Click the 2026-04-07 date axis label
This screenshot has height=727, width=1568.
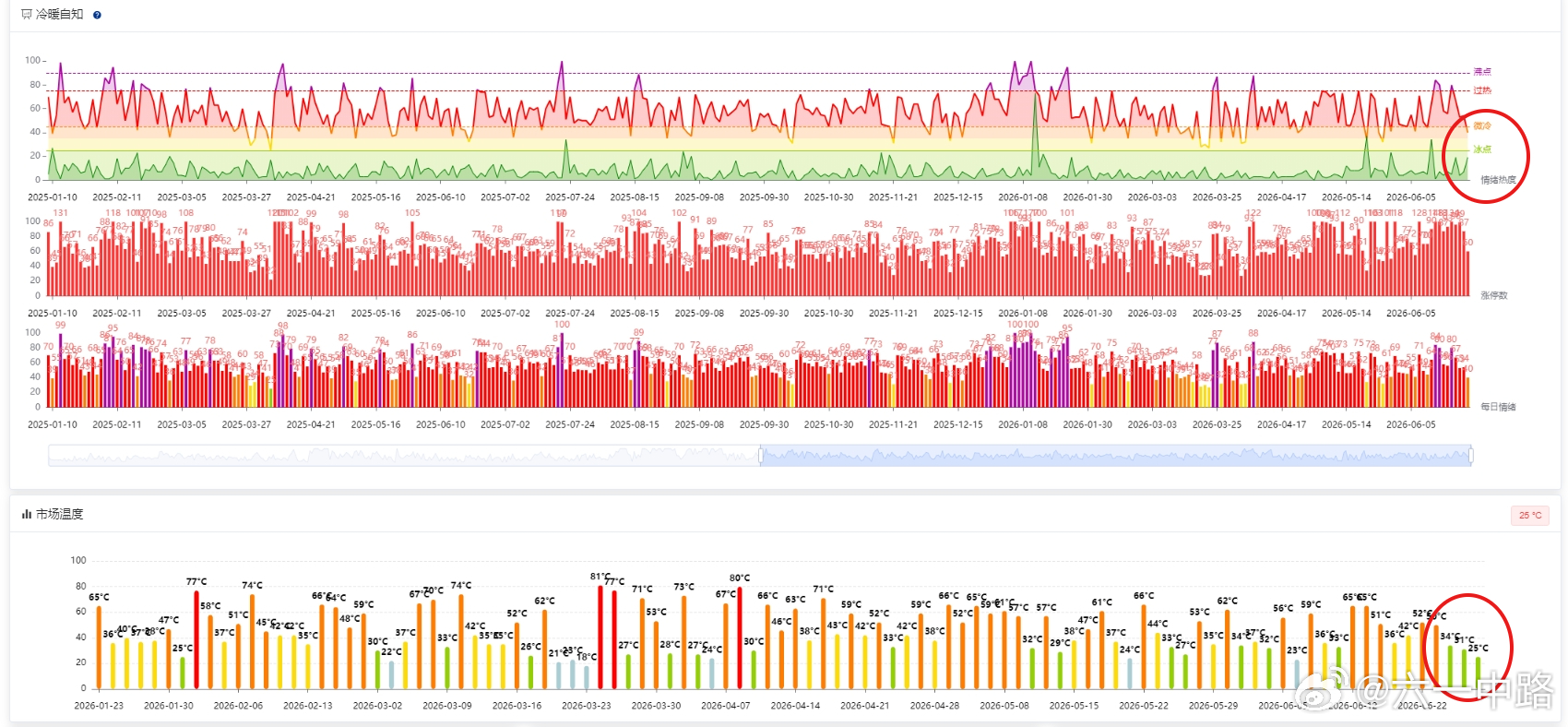tap(726, 706)
